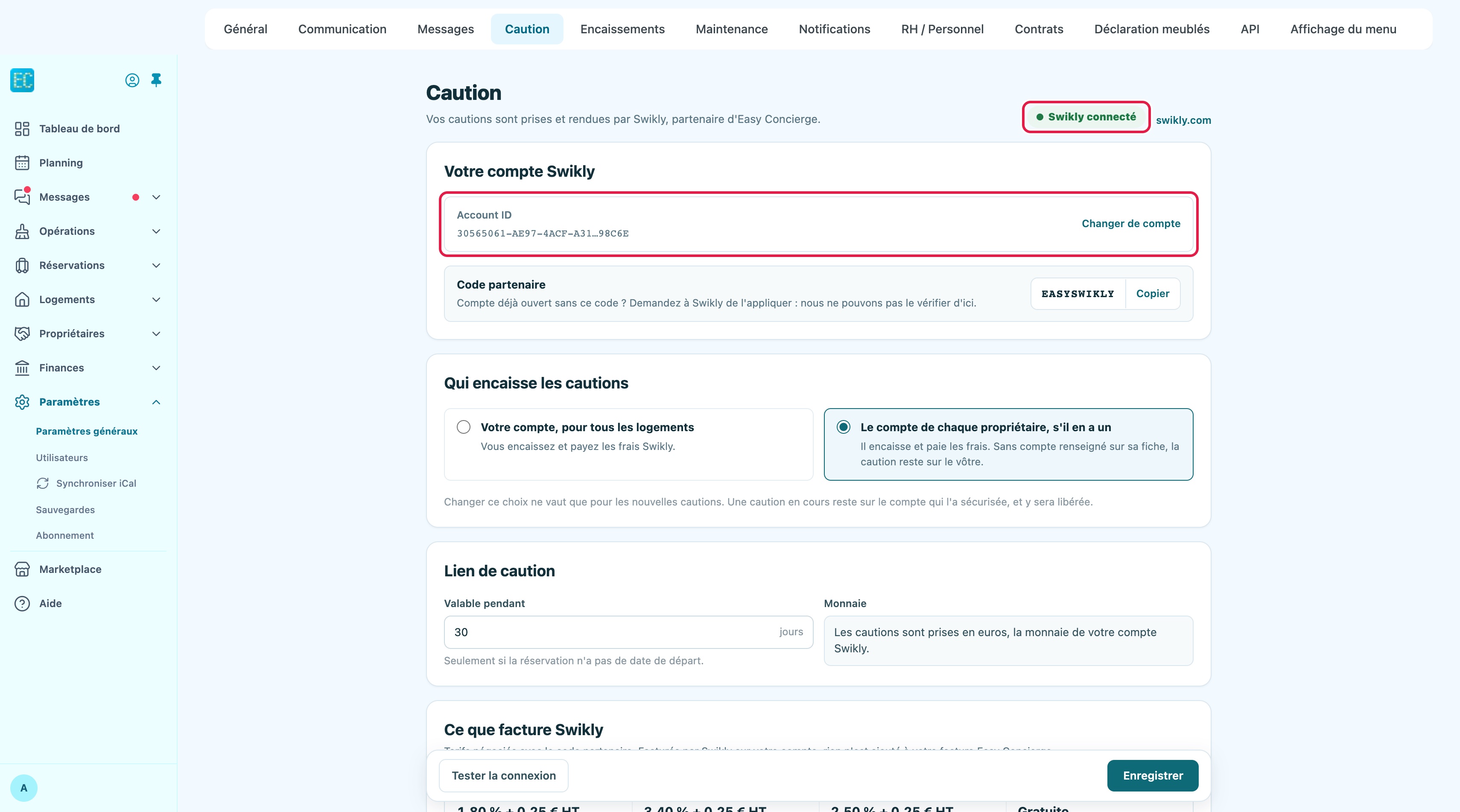Open the swikly.com link
Image resolution: width=1460 pixels, height=812 pixels.
(1183, 120)
